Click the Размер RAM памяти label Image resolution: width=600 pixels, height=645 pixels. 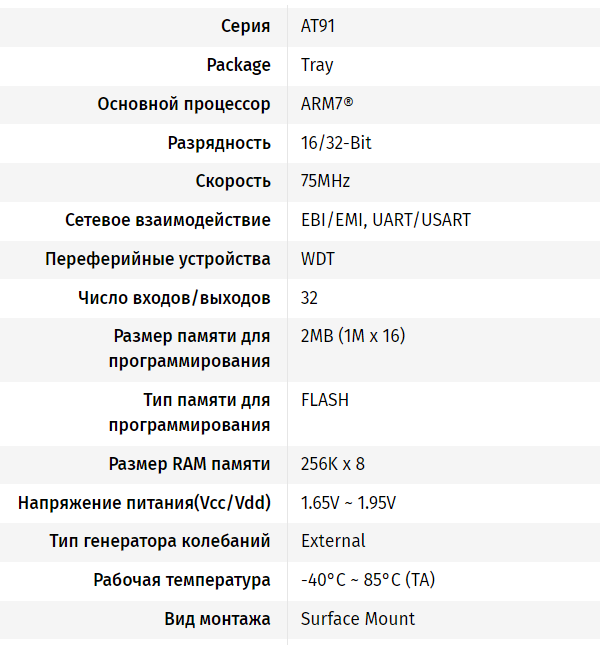pyautogui.click(x=189, y=464)
